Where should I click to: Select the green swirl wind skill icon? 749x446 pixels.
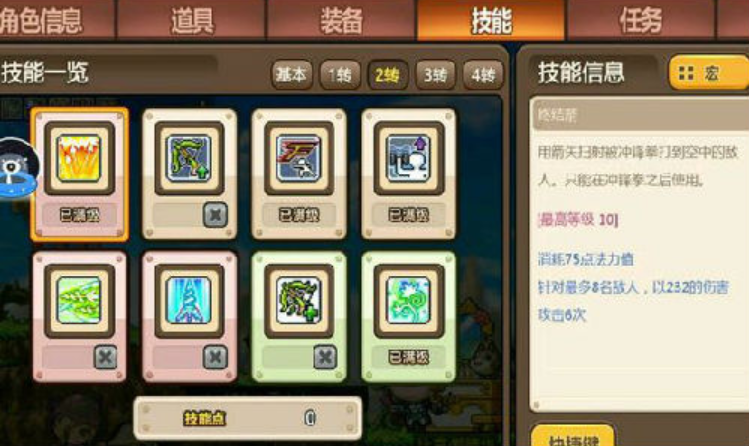[x=409, y=301]
